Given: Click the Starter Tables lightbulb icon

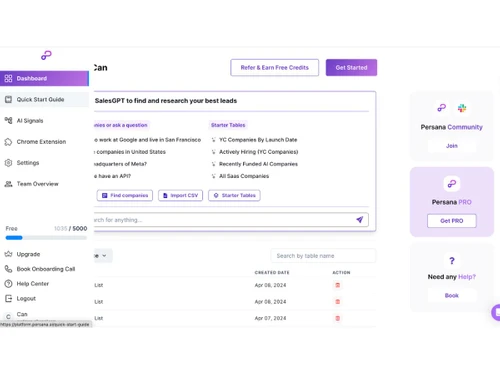Looking at the screenshot, I should click(x=216, y=195).
